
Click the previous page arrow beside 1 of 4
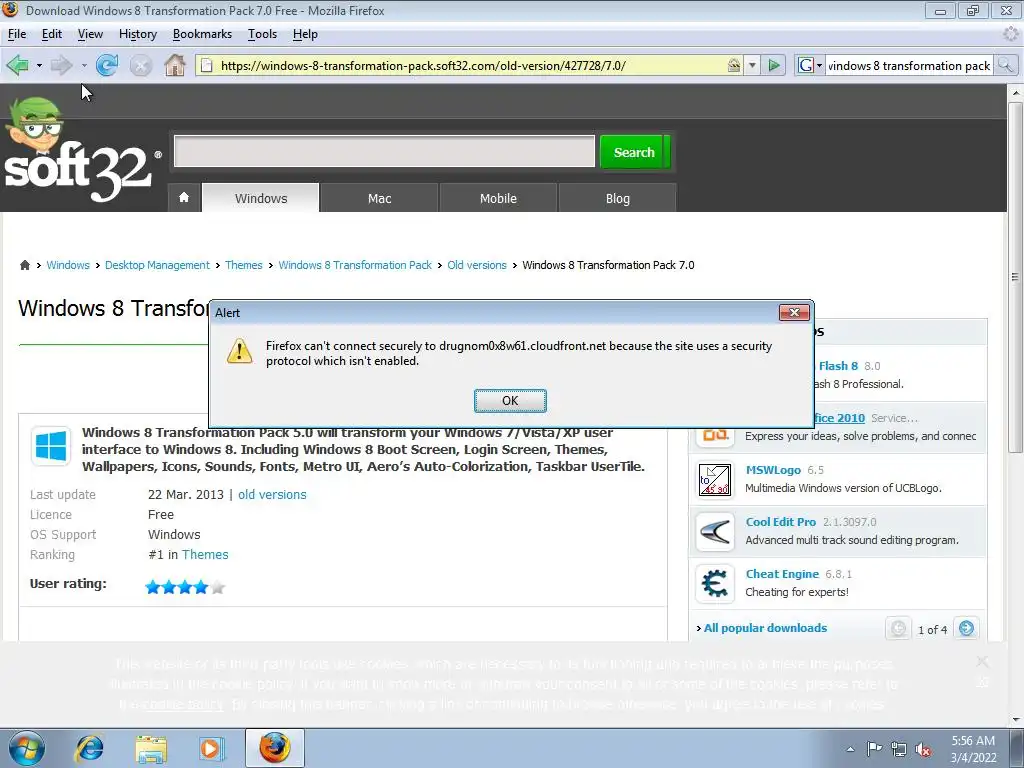point(899,628)
